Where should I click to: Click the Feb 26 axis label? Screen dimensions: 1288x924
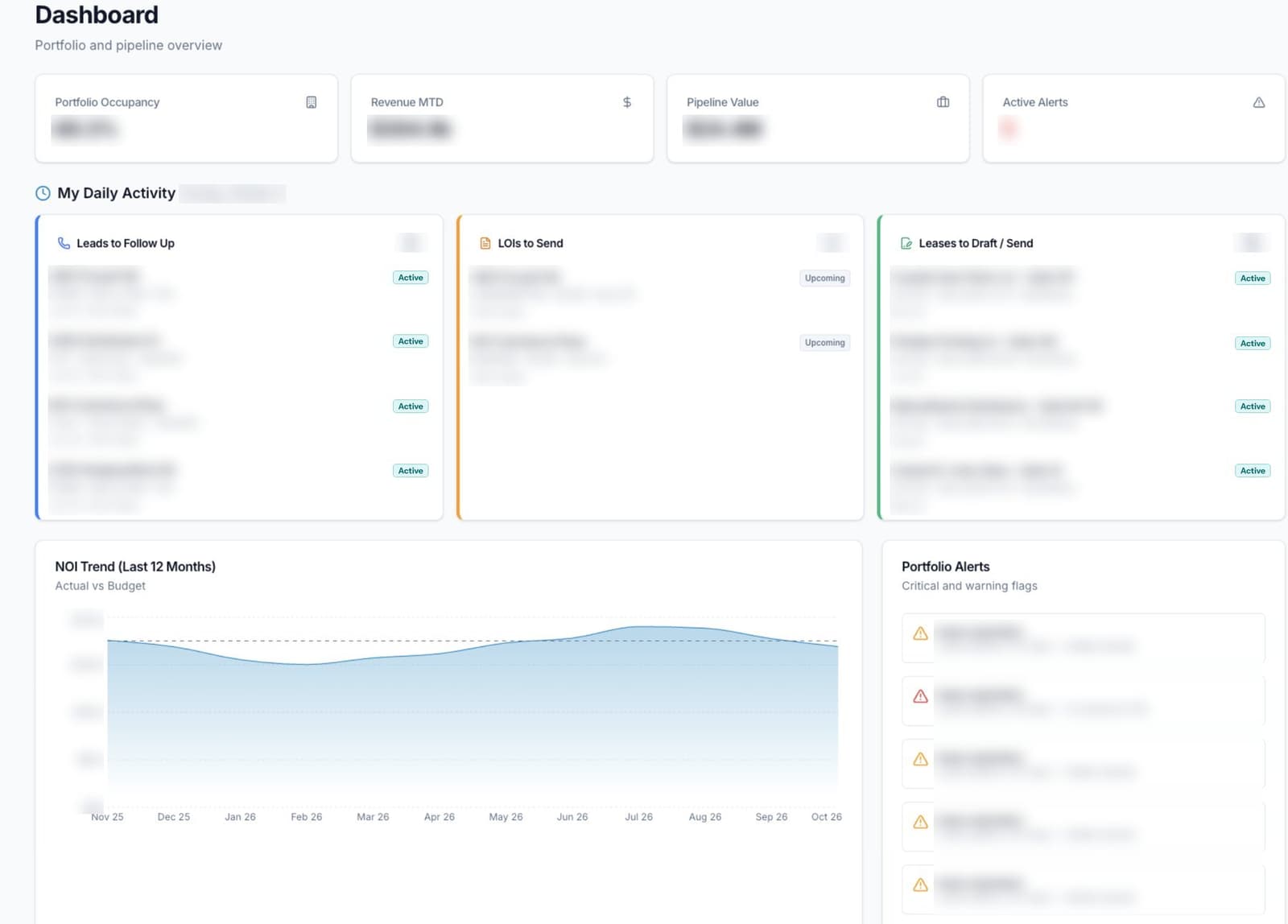(x=307, y=817)
